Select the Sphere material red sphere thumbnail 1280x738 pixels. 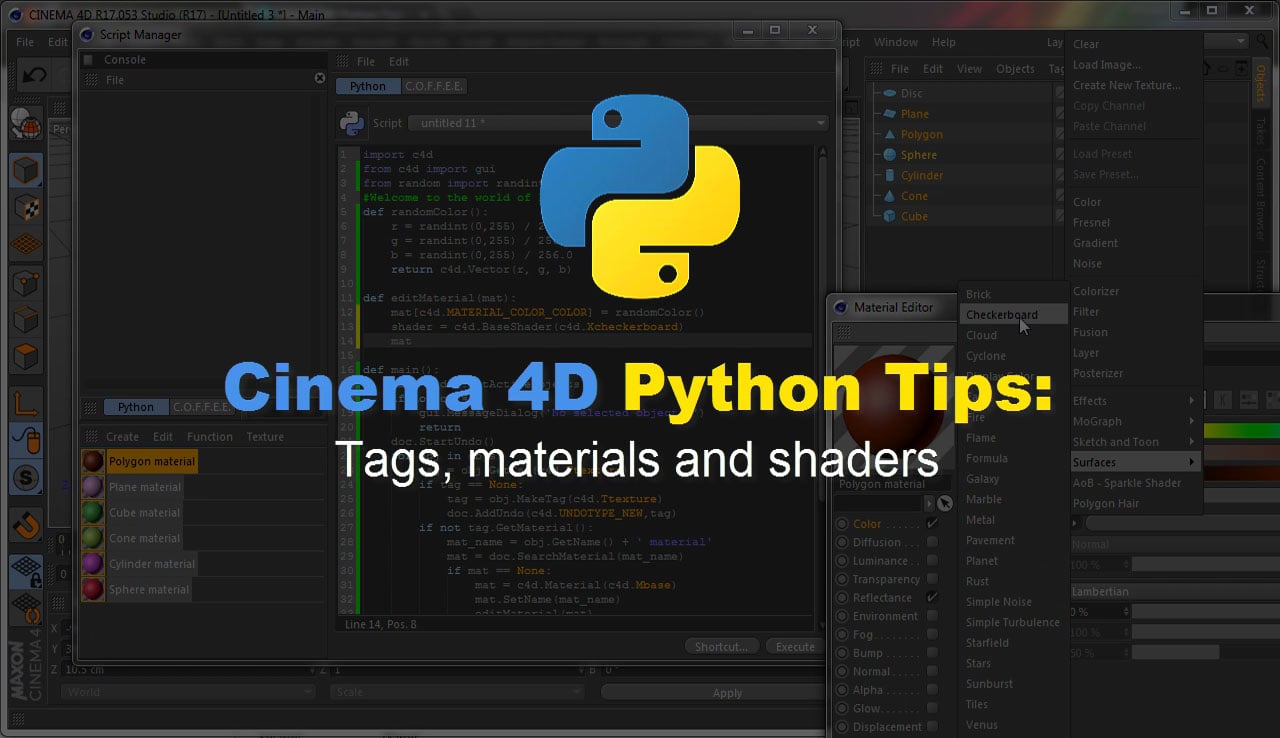(93, 589)
